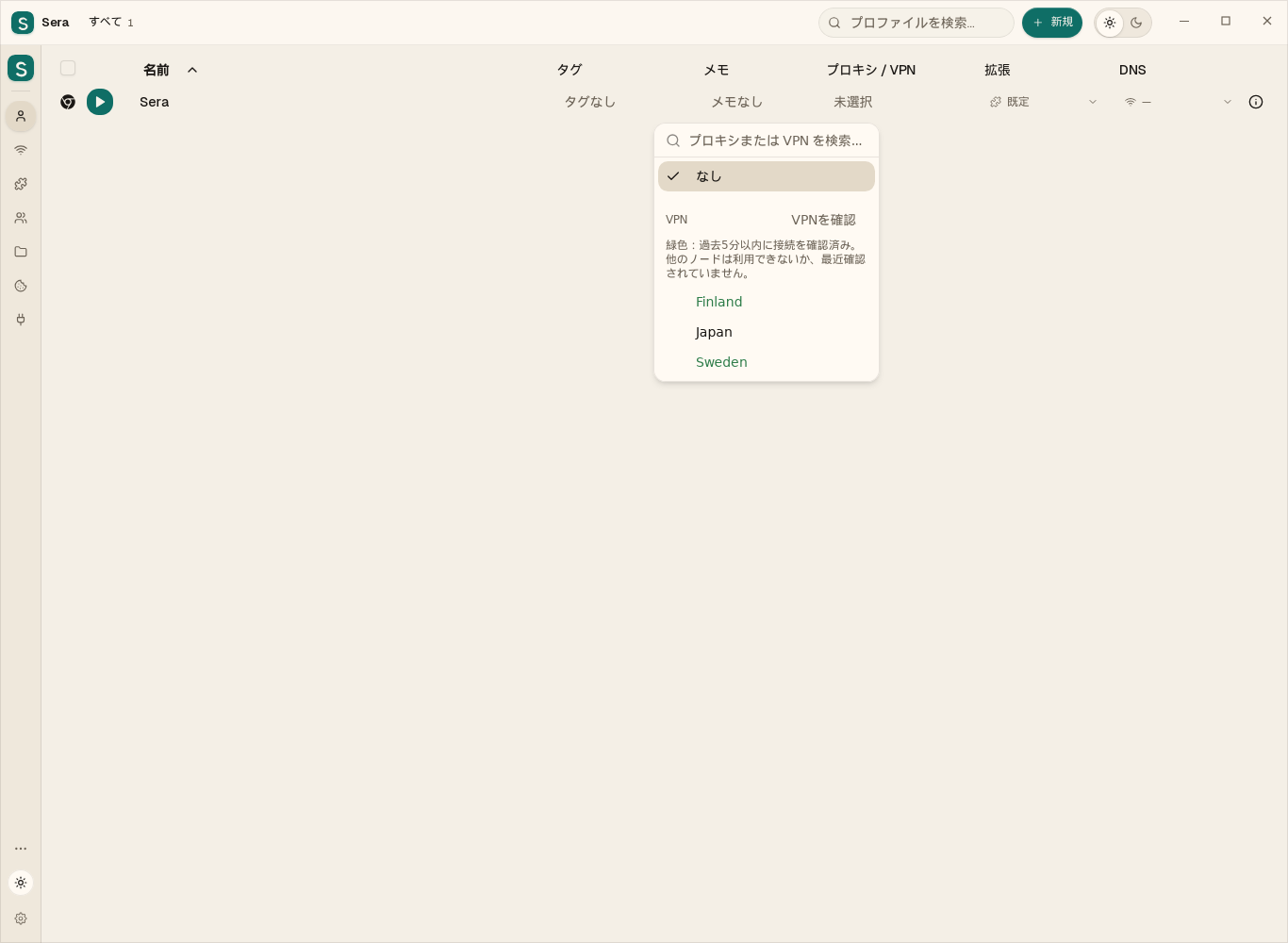Click the すべて 1 filter tab
Viewport: 1288px width, 943px height.
pos(111,22)
